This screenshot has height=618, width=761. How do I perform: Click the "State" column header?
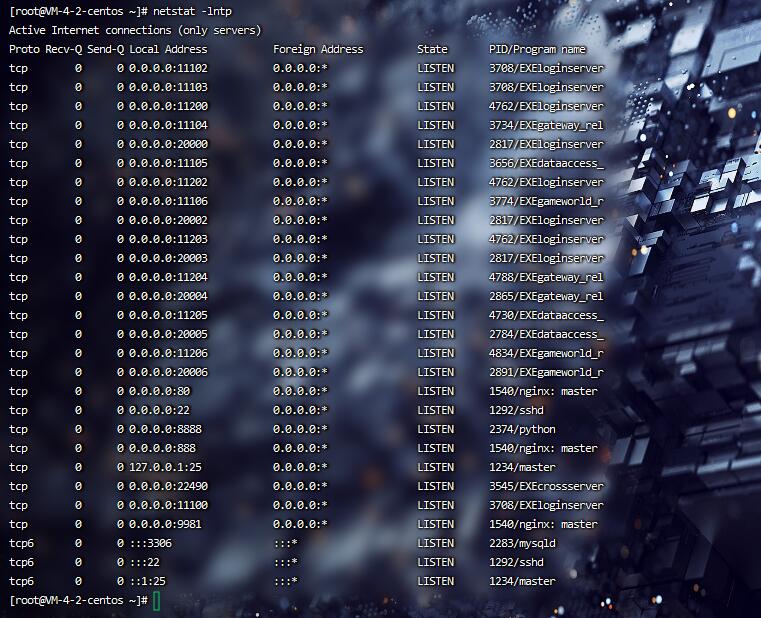pos(432,49)
